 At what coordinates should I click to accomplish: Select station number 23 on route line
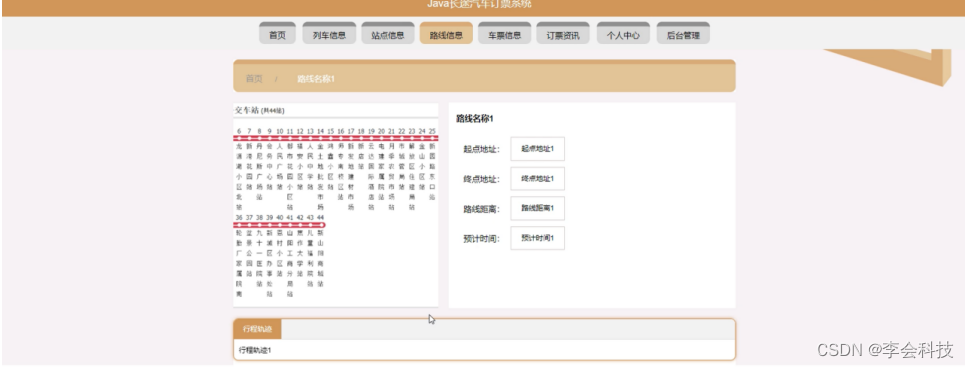(412, 131)
